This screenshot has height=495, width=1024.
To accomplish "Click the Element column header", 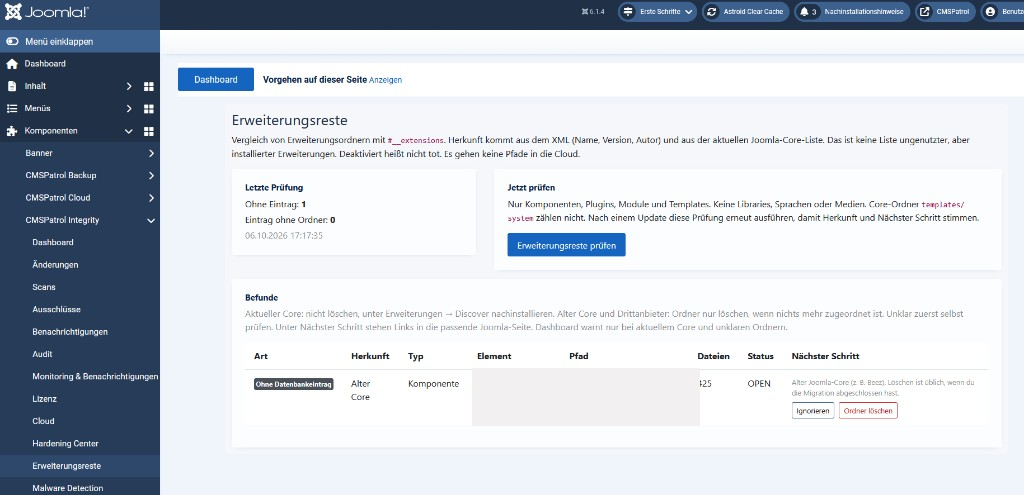I will [494, 357].
